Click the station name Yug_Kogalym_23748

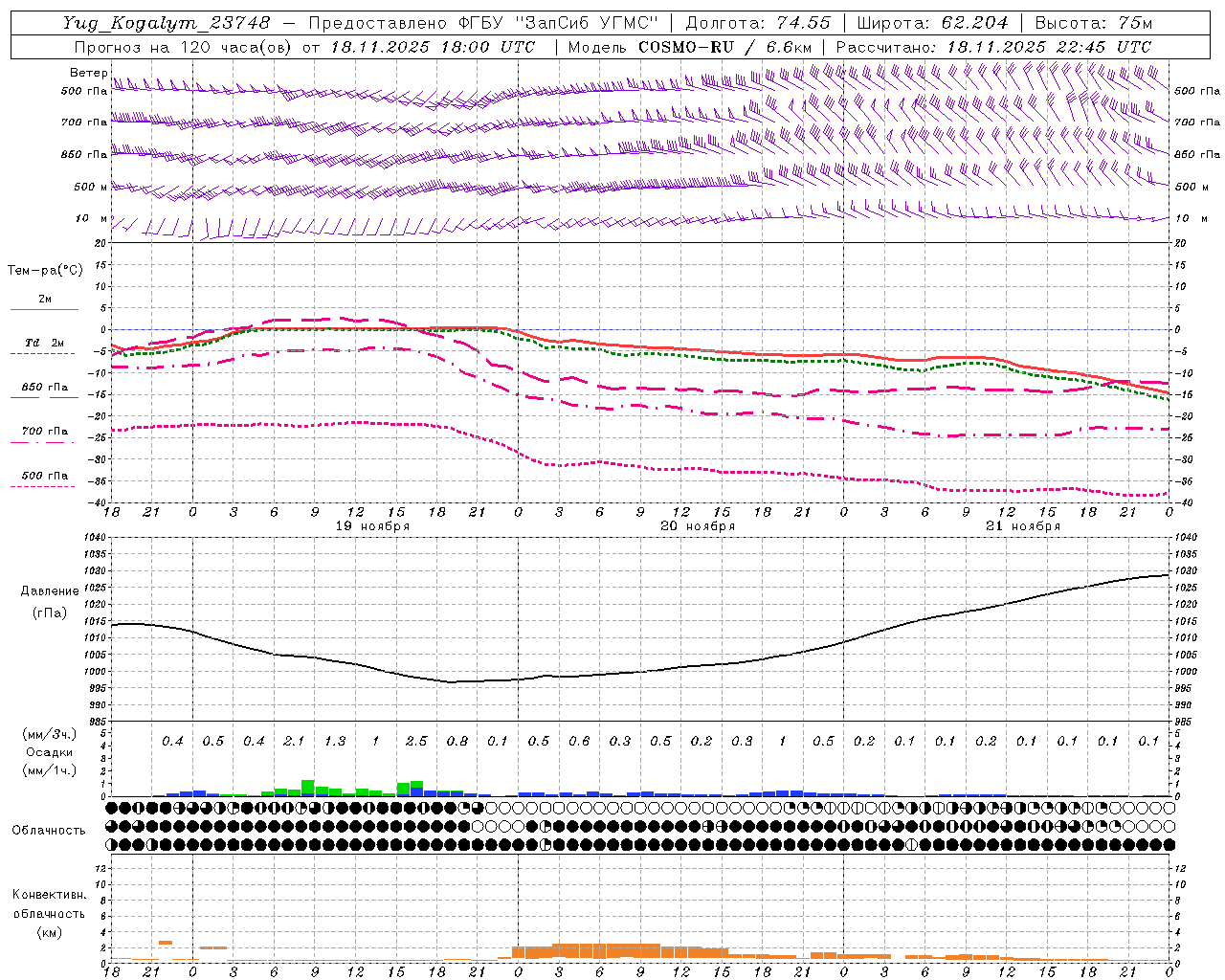pos(167,23)
